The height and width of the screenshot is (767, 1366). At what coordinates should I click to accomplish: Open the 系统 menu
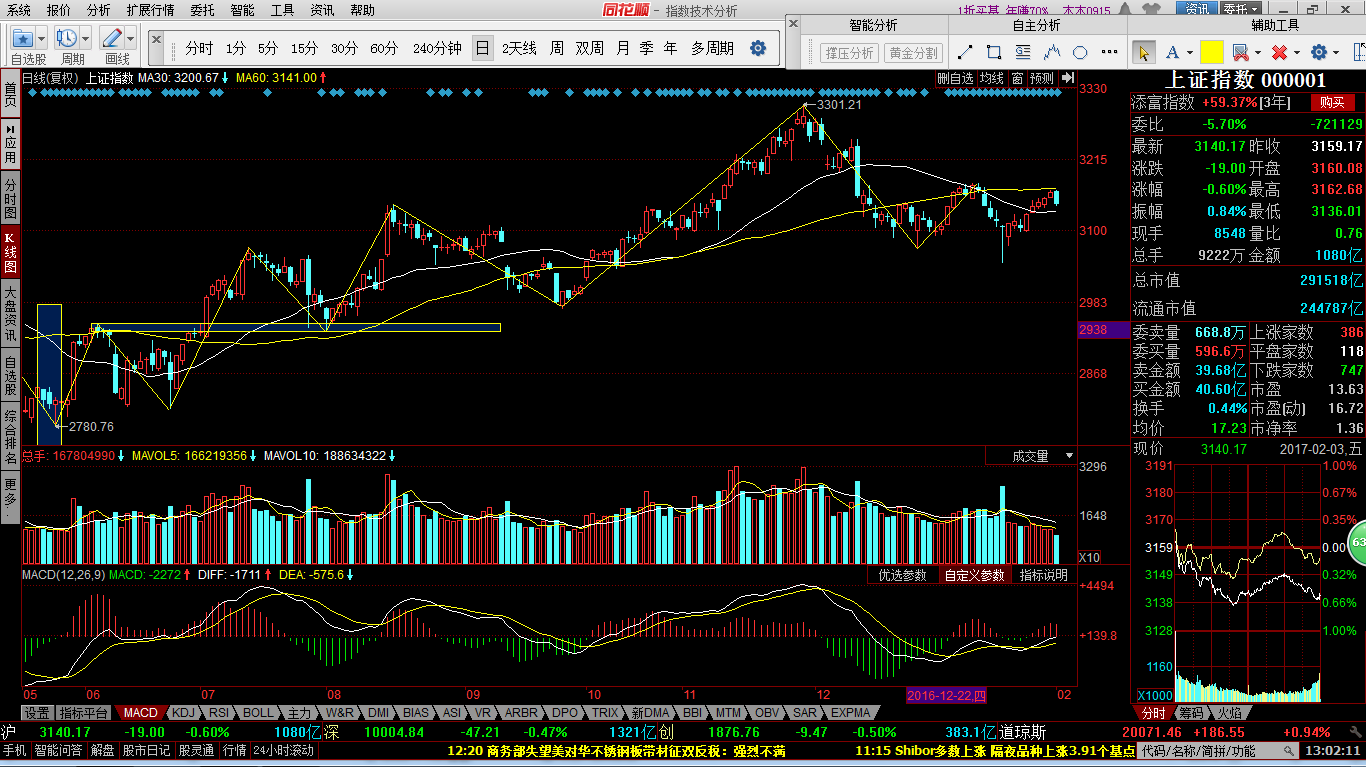(x=18, y=10)
